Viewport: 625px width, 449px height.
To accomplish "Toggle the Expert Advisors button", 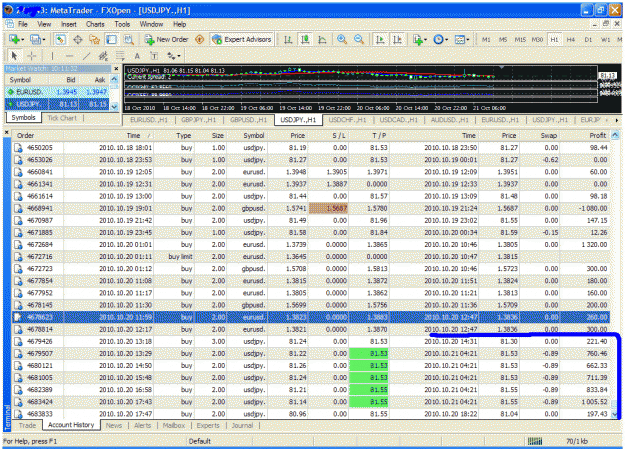I will 242,39.
